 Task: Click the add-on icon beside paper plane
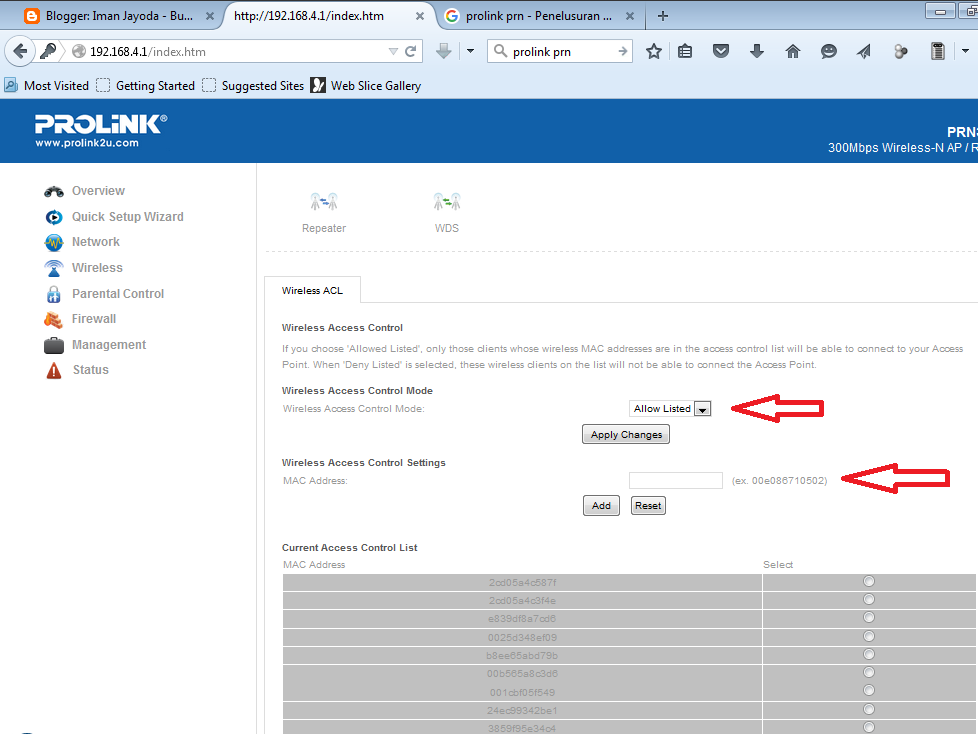pyautogui.click(x=901, y=51)
